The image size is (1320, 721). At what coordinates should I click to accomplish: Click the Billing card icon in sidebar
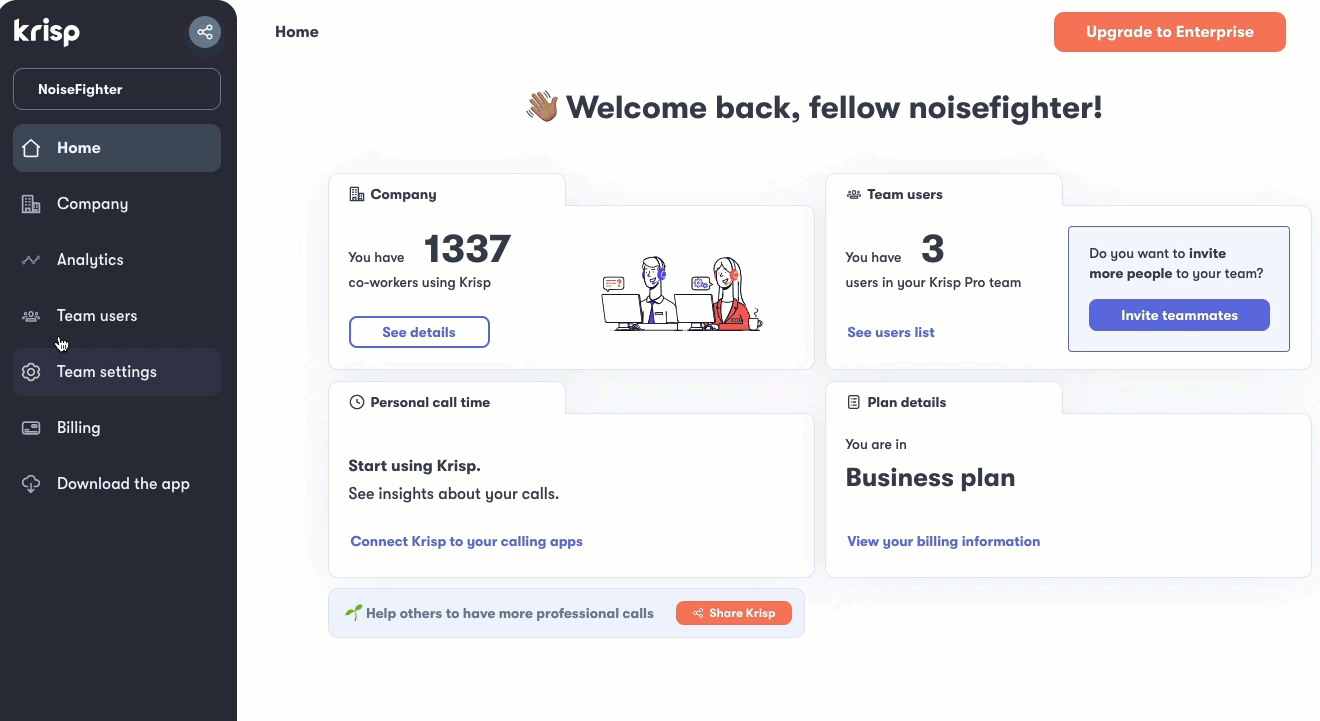click(x=31, y=427)
